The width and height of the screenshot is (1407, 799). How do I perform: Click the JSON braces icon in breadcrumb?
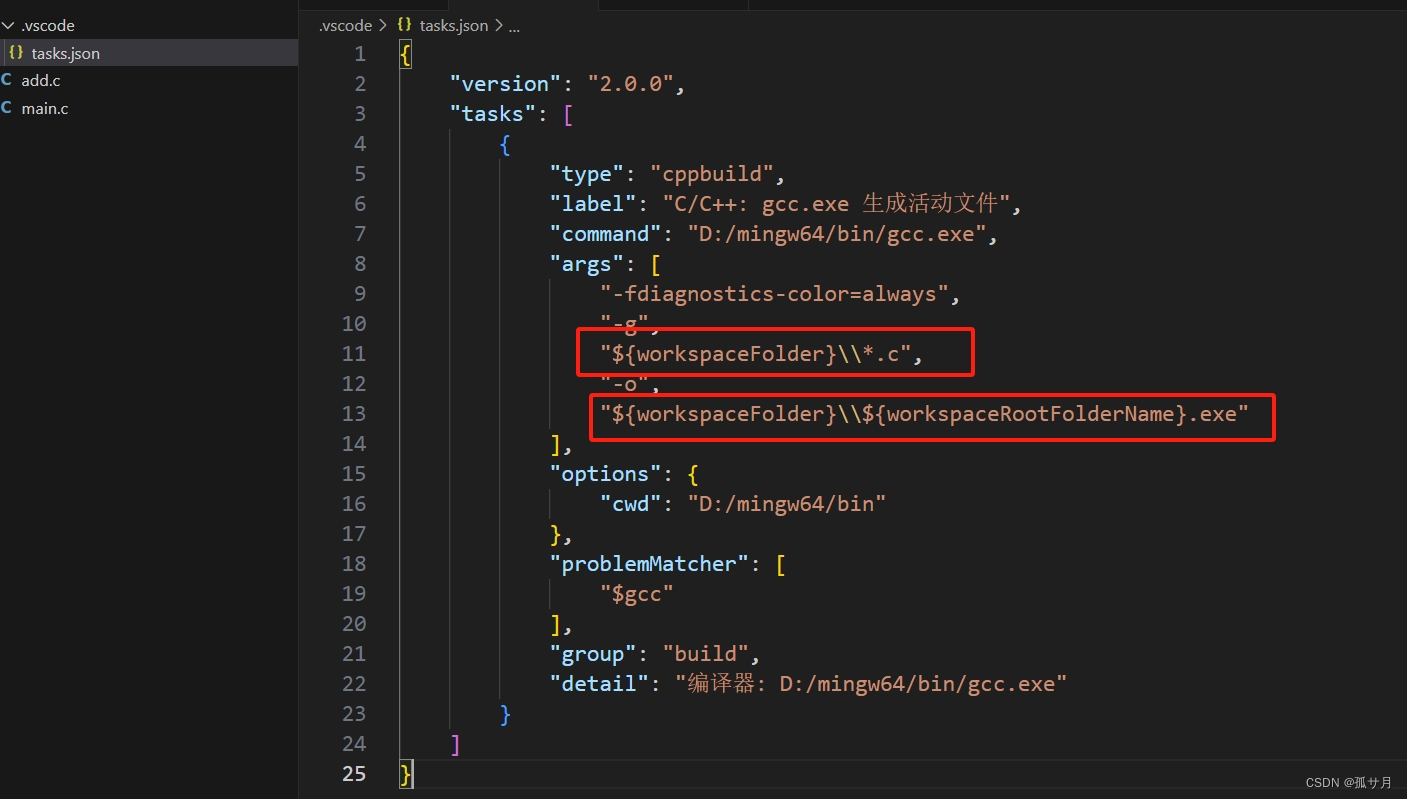click(x=404, y=26)
